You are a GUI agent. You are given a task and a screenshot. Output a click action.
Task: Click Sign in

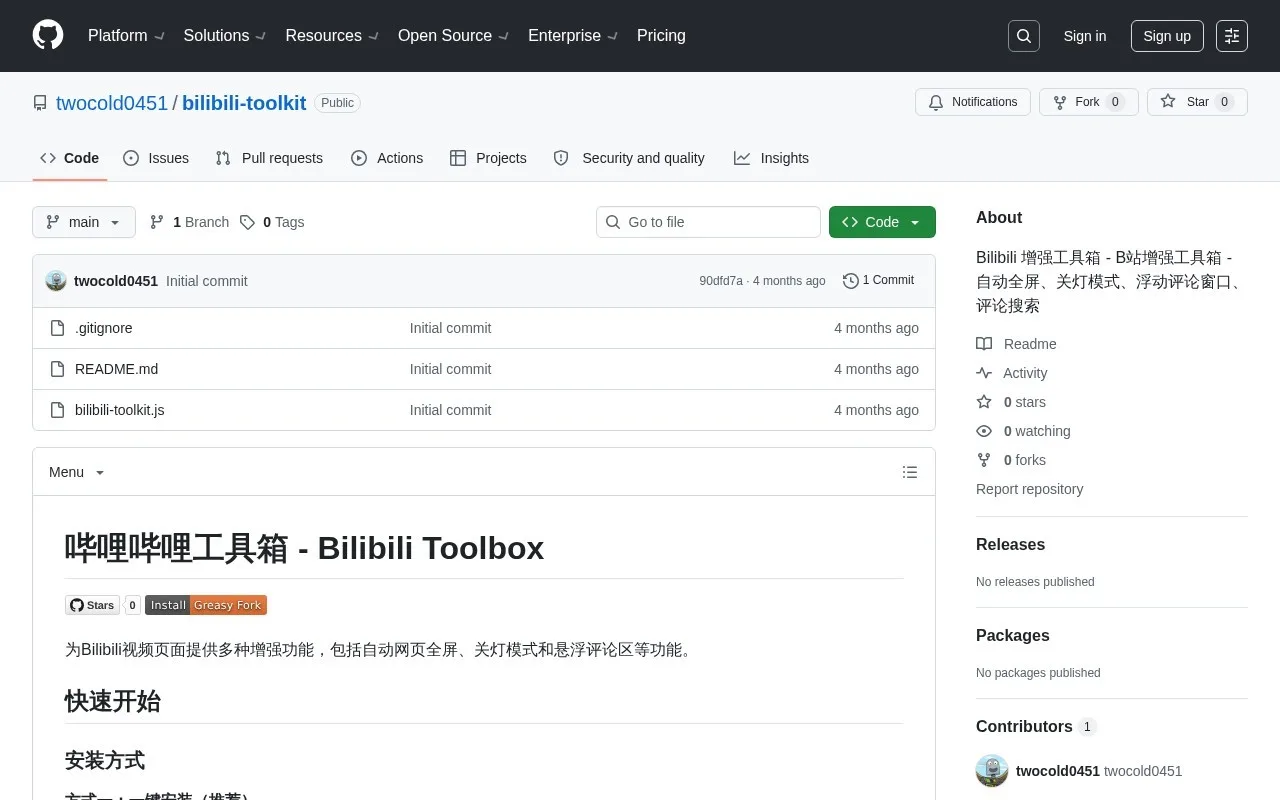pyautogui.click(x=1085, y=36)
